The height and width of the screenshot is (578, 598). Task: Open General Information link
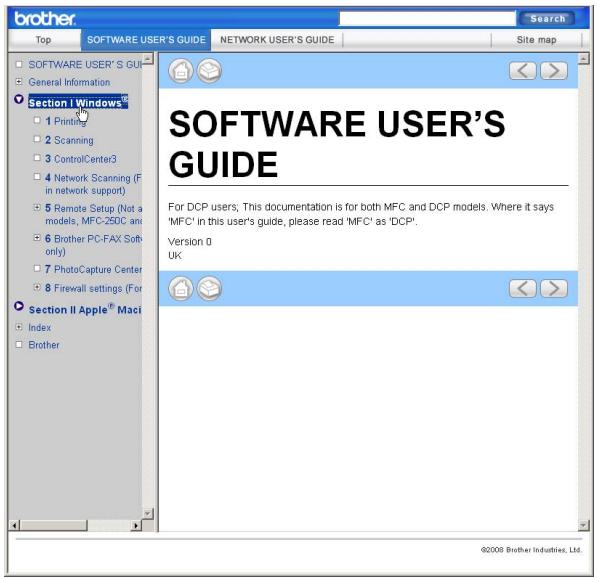pos(69,82)
